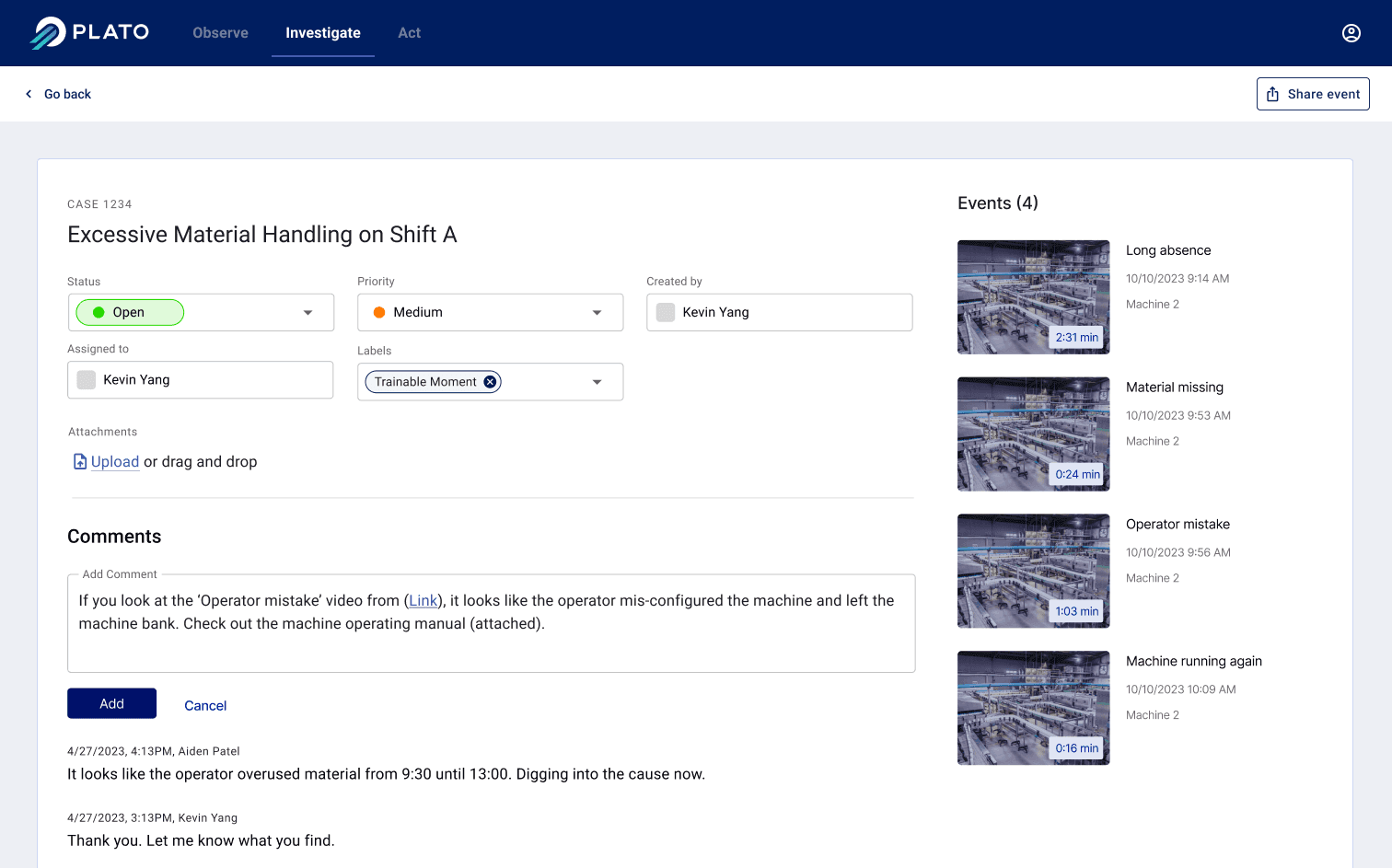Image resolution: width=1392 pixels, height=868 pixels.
Task: Click the orange Medium priority indicator dot
Action: click(379, 312)
